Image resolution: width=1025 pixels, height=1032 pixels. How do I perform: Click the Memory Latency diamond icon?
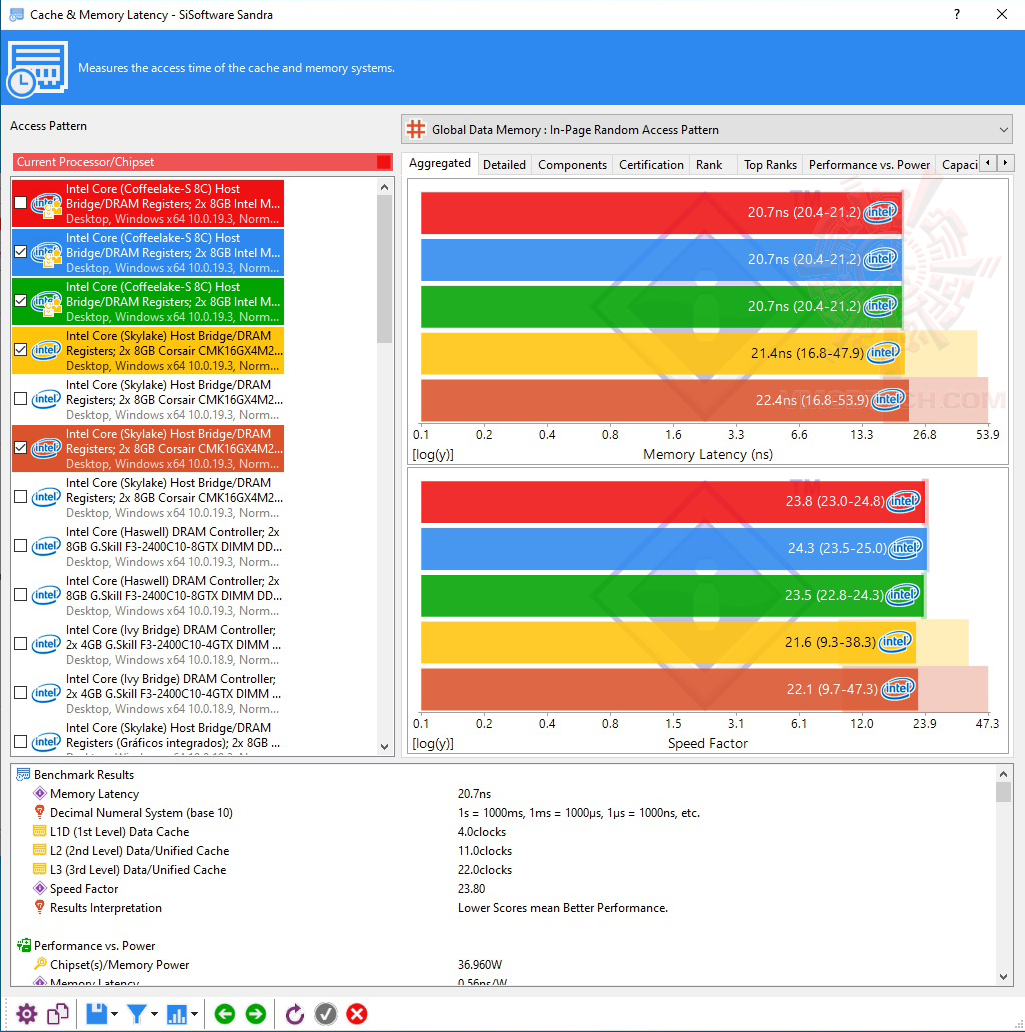[x=39, y=793]
